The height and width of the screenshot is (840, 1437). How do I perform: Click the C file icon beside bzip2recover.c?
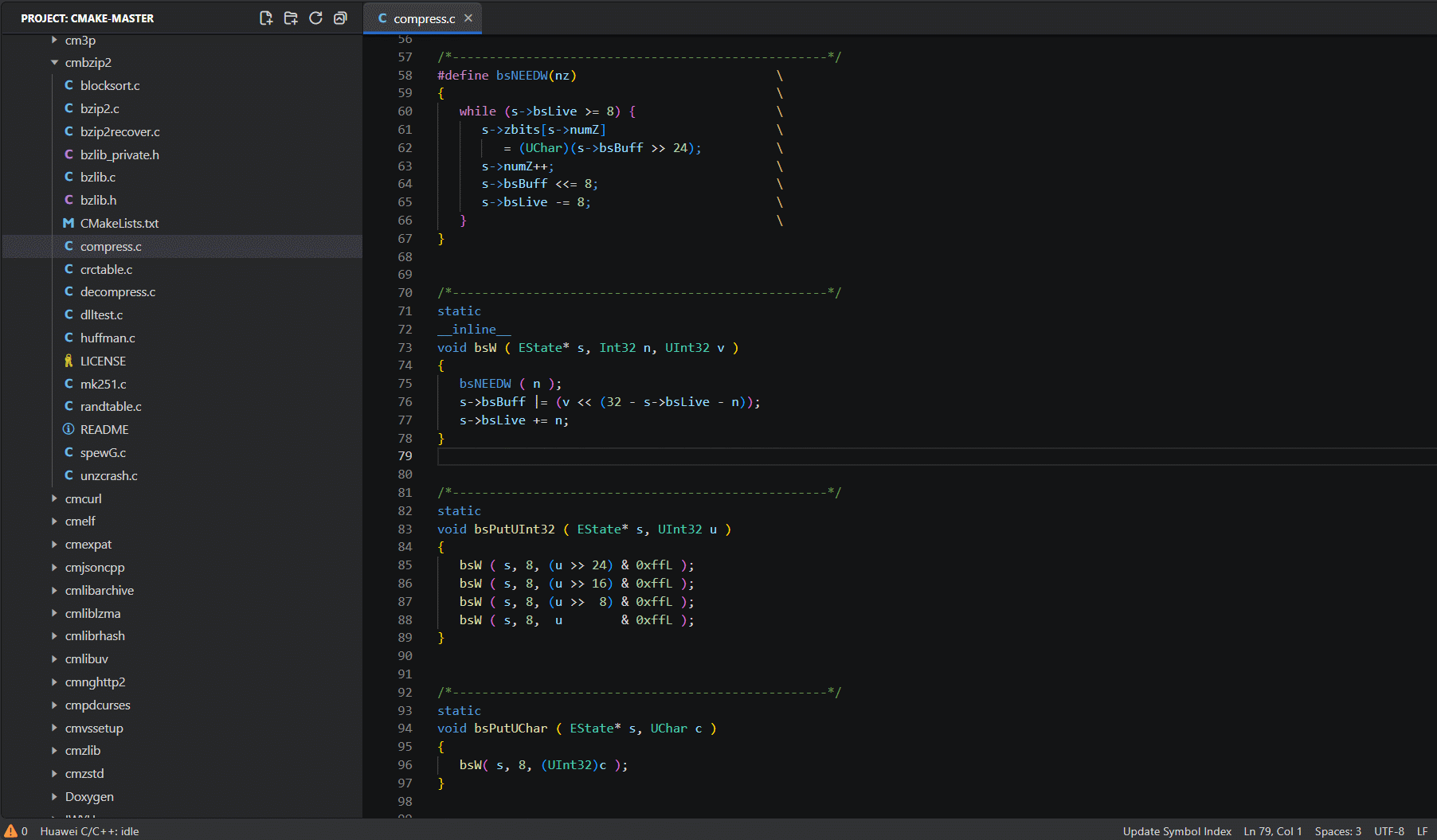(69, 131)
